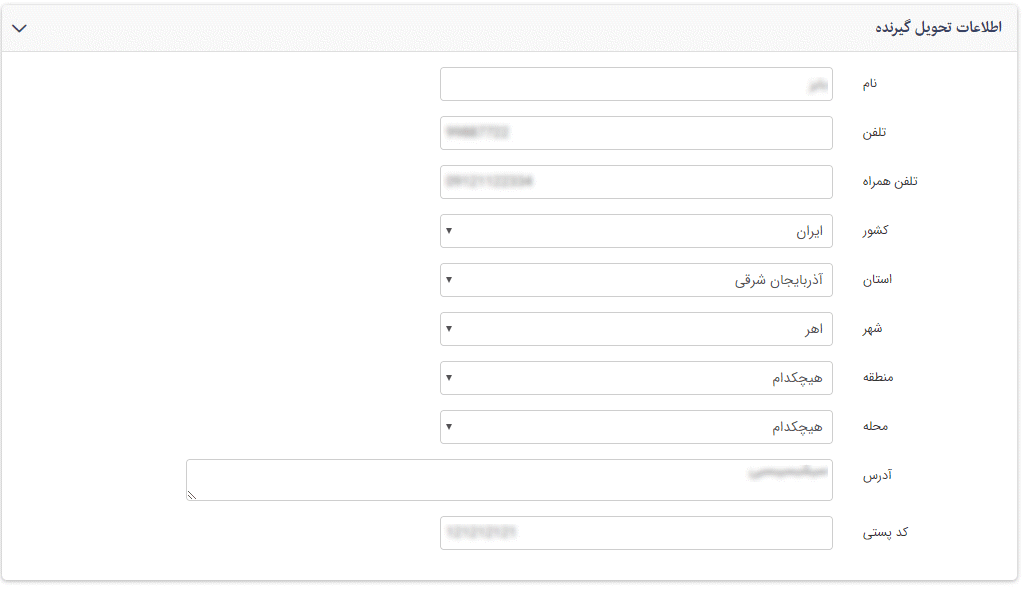Click the محله dropdown arrow icon
The height and width of the screenshot is (591, 1024).
450,427
